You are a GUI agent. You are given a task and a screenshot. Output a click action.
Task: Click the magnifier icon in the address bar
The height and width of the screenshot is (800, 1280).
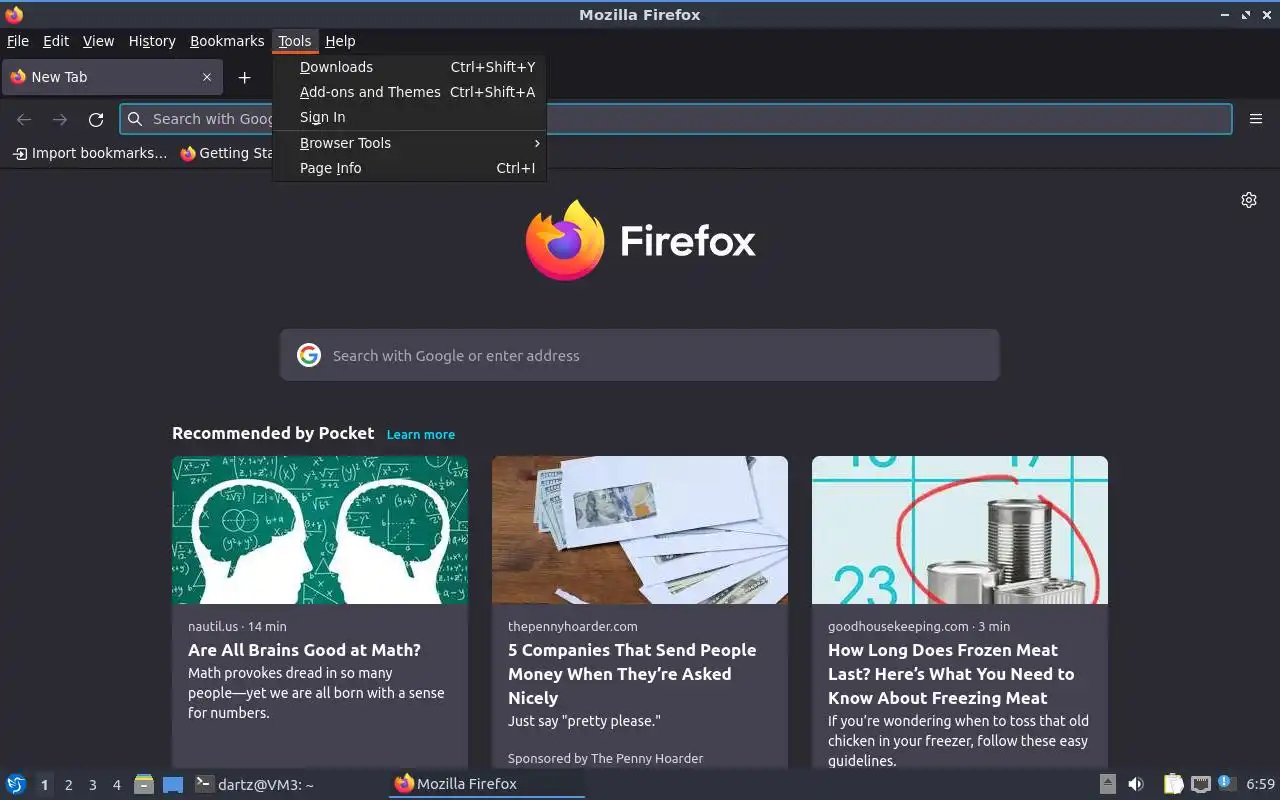click(x=135, y=119)
